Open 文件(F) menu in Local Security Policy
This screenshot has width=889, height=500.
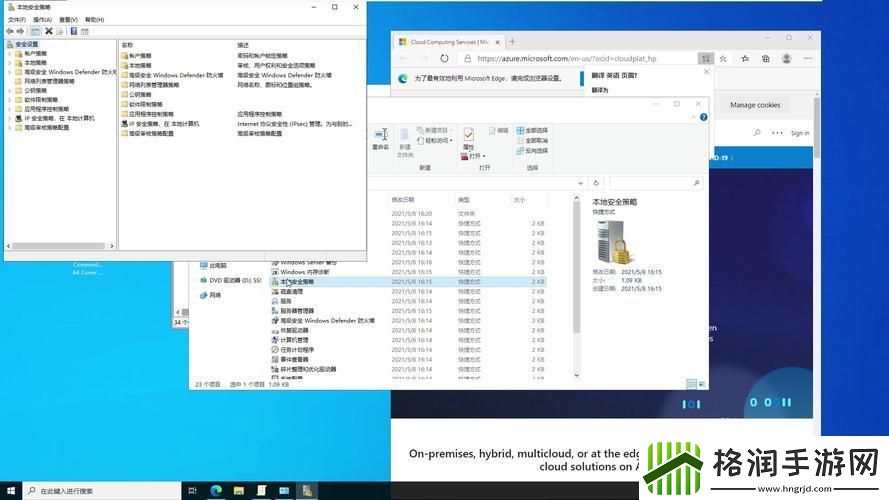tap(17, 19)
